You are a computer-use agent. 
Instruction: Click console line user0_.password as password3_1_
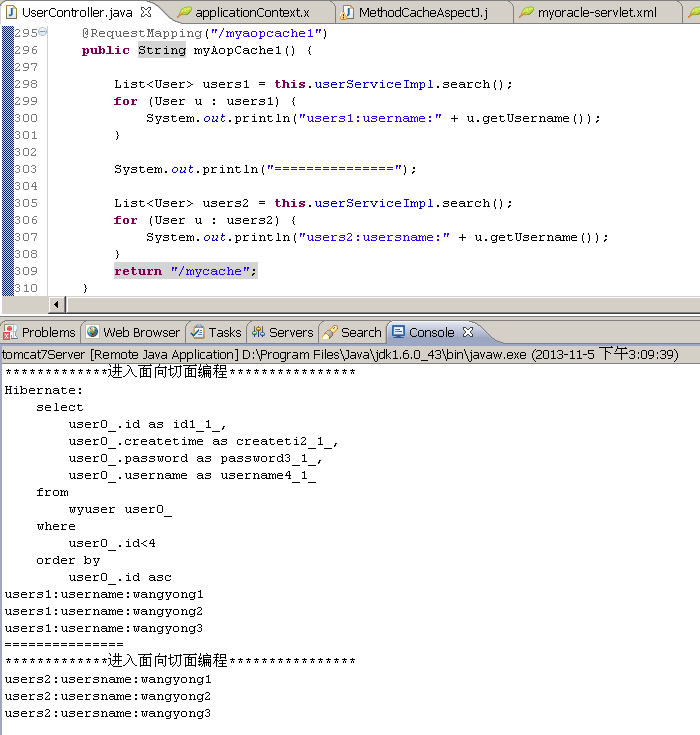coord(195,458)
